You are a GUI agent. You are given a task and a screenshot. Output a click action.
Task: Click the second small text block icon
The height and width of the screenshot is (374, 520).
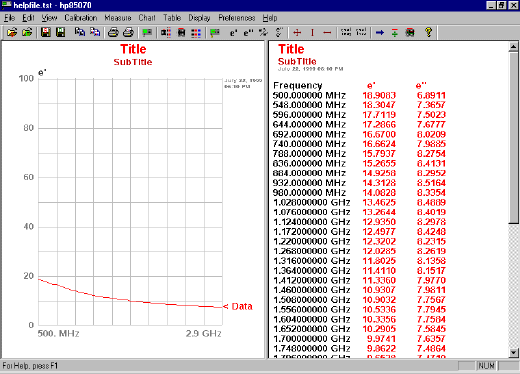pos(361,32)
